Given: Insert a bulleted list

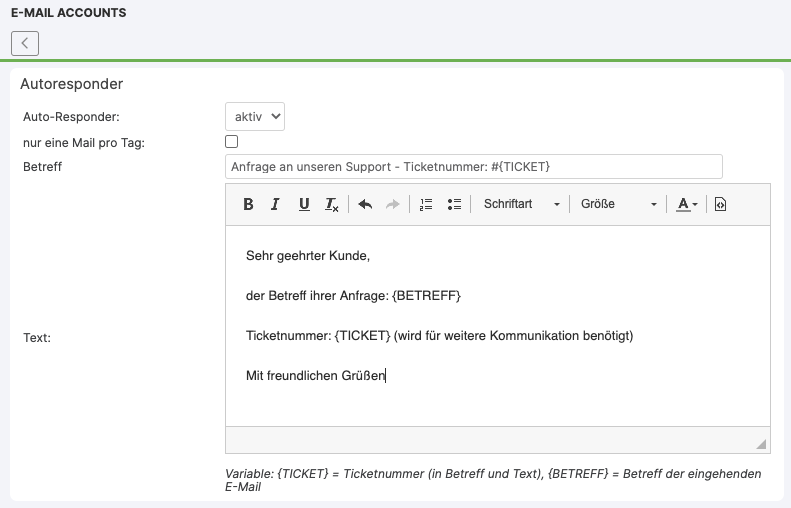Looking at the screenshot, I should (x=454, y=204).
